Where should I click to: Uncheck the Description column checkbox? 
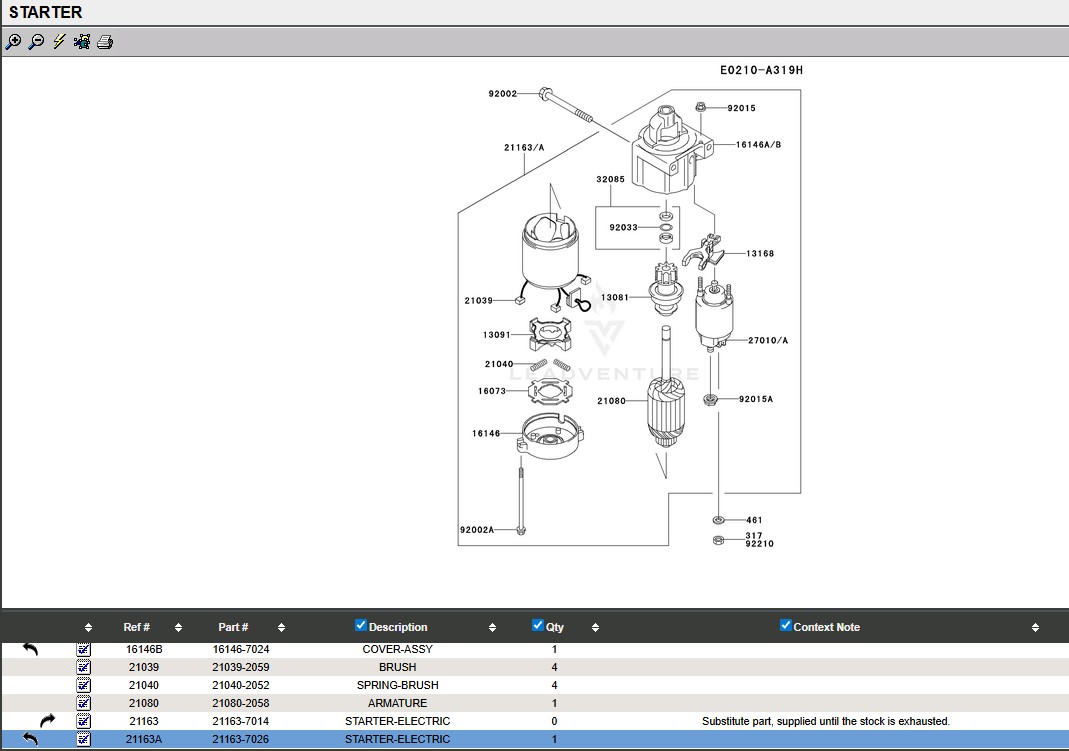(361, 626)
